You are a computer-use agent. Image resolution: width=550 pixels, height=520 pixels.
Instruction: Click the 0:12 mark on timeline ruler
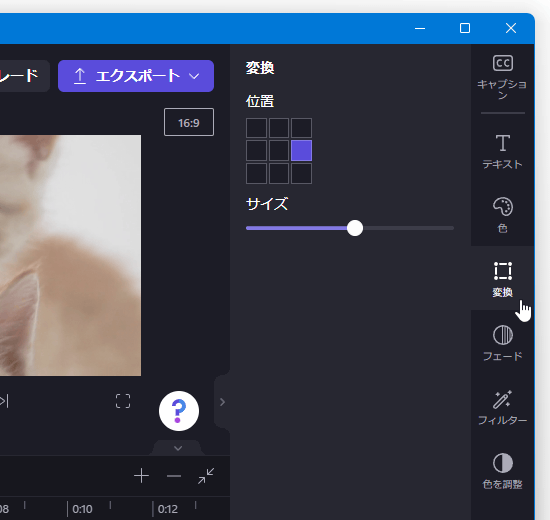click(x=167, y=509)
